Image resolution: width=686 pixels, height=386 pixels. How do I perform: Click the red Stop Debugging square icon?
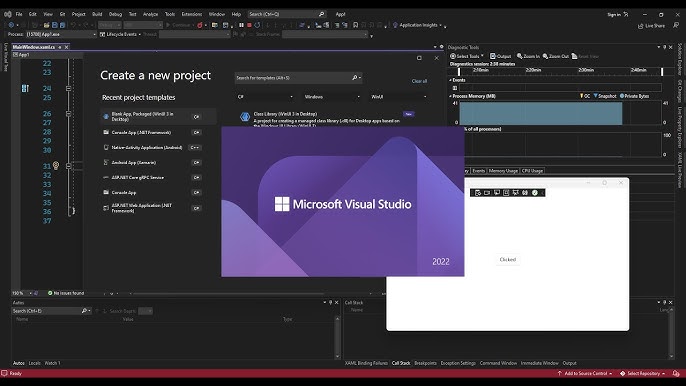click(249, 25)
